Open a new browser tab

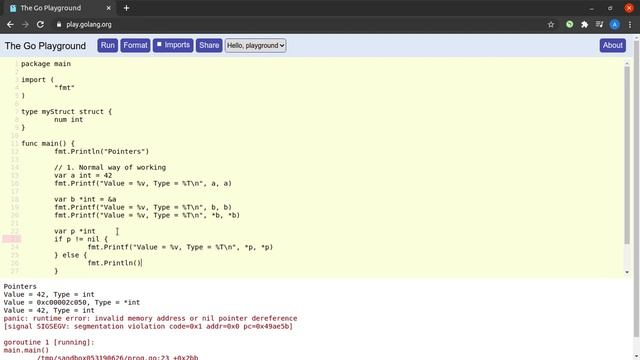click(x=127, y=8)
